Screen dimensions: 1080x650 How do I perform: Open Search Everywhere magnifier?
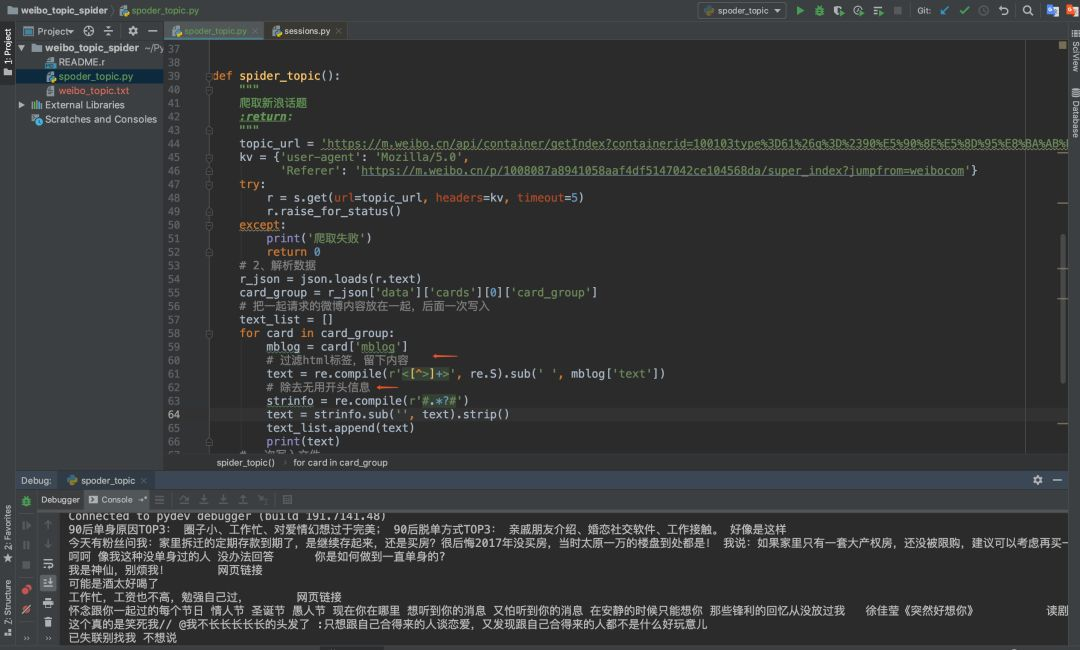click(x=1028, y=10)
